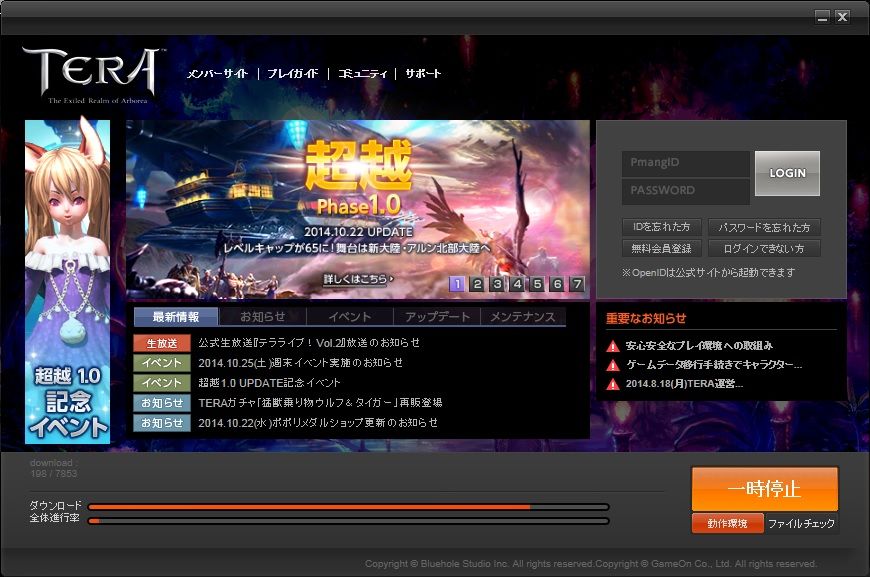
Task: Click the LOGIN button
Action: pos(787,173)
